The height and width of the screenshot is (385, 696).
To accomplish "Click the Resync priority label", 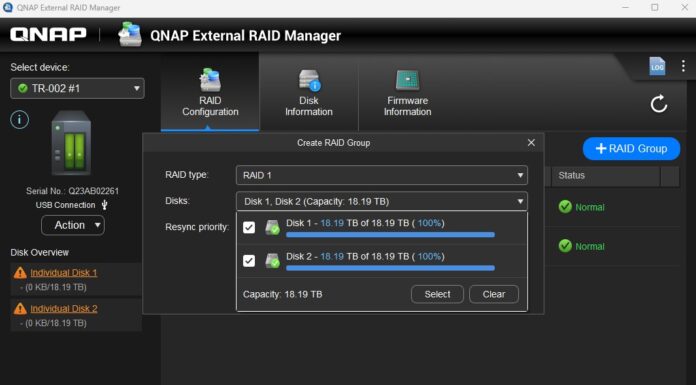I will (197, 227).
